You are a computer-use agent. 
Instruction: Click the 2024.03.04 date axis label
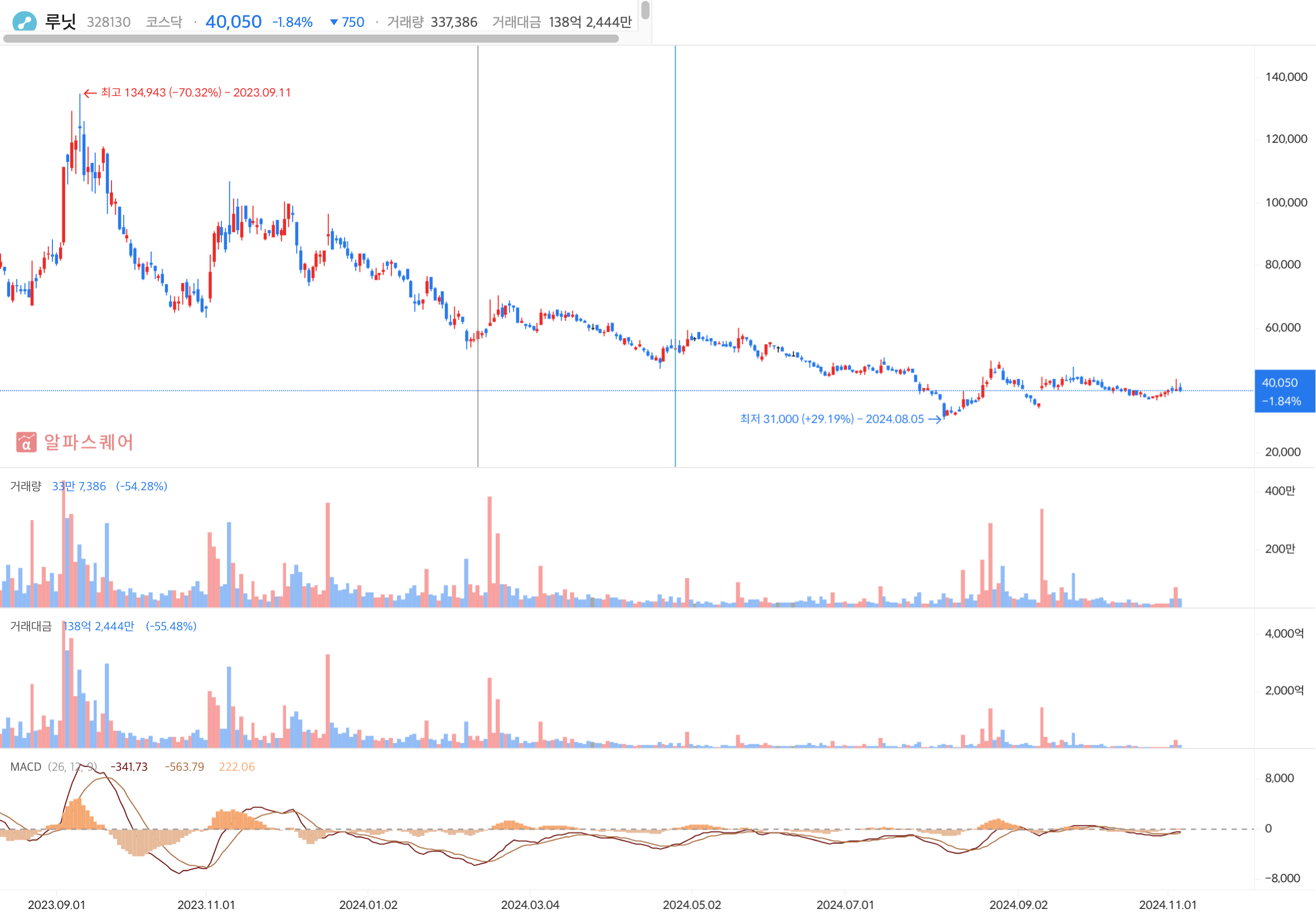pyautogui.click(x=530, y=905)
